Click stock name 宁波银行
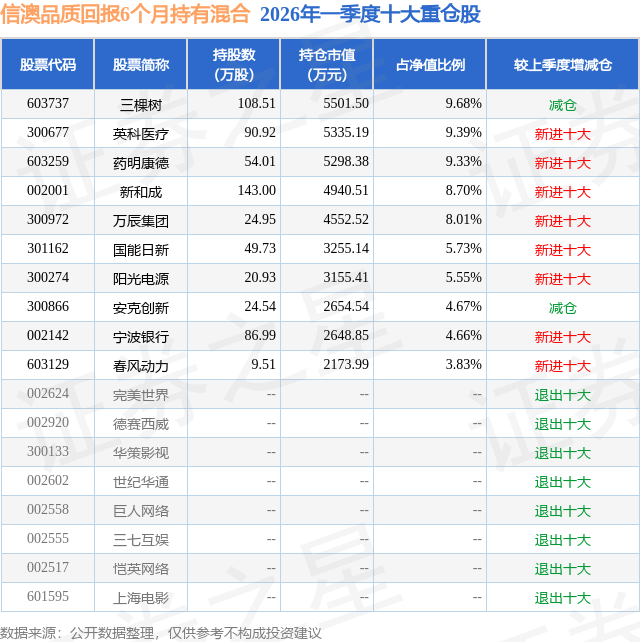640x642 pixels. pos(141,337)
